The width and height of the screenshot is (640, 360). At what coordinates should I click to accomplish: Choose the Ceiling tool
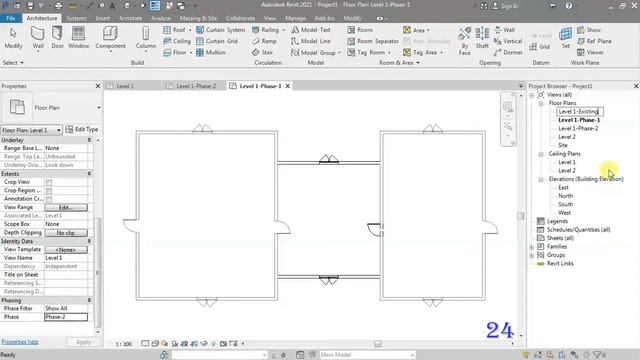[x=177, y=41]
